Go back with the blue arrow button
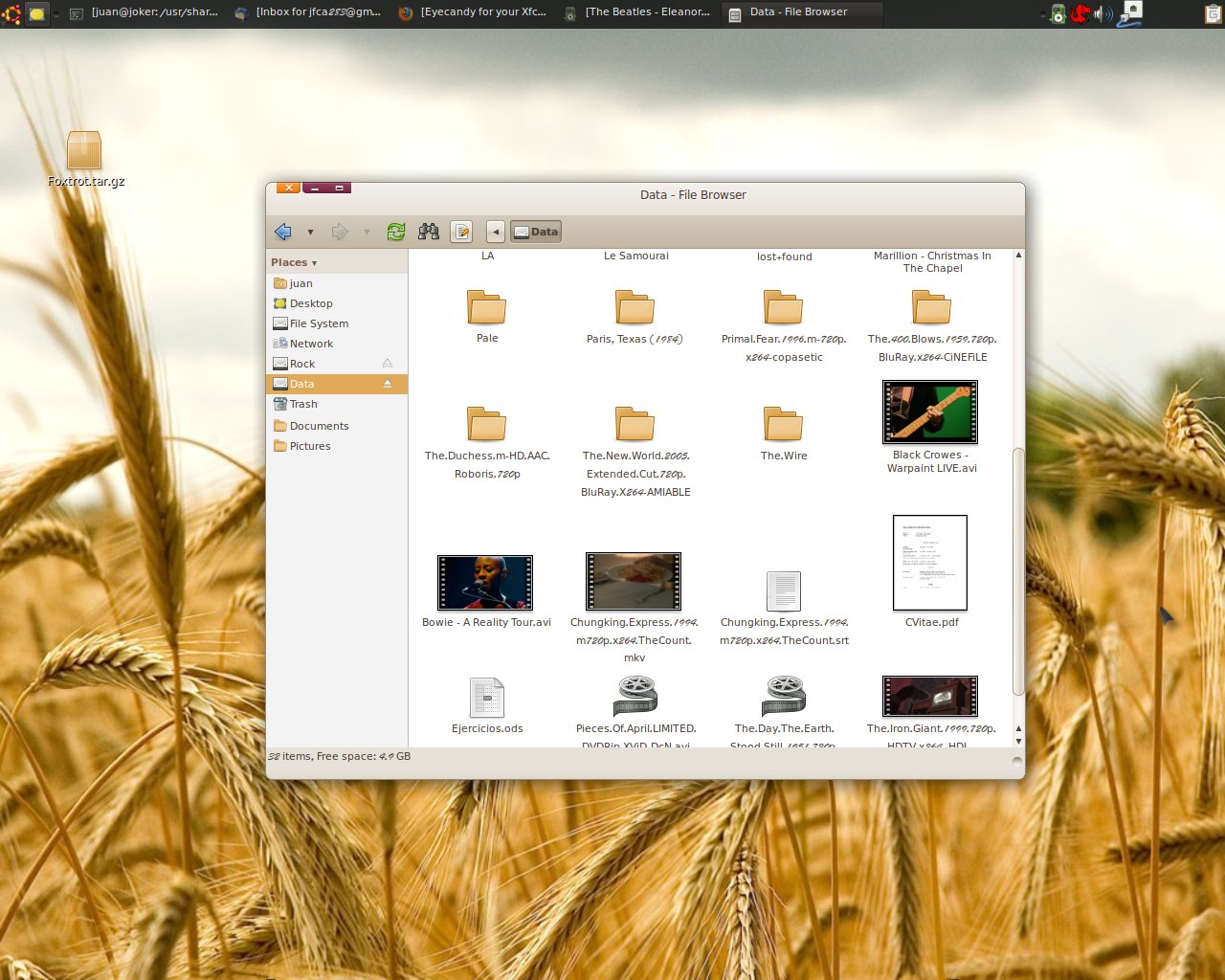The height and width of the screenshot is (980, 1225). tap(283, 232)
